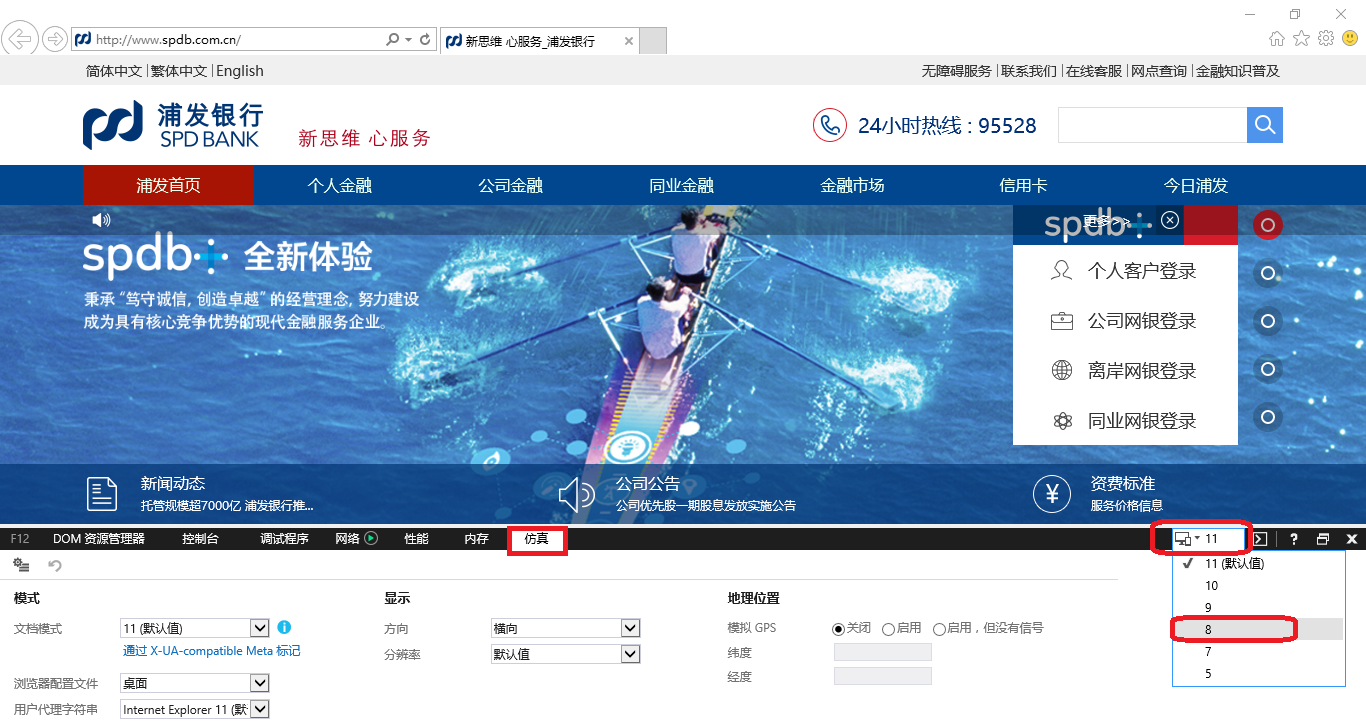
Task: Click the 24-hour hotline phone icon
Action: [x=829, y=125]
